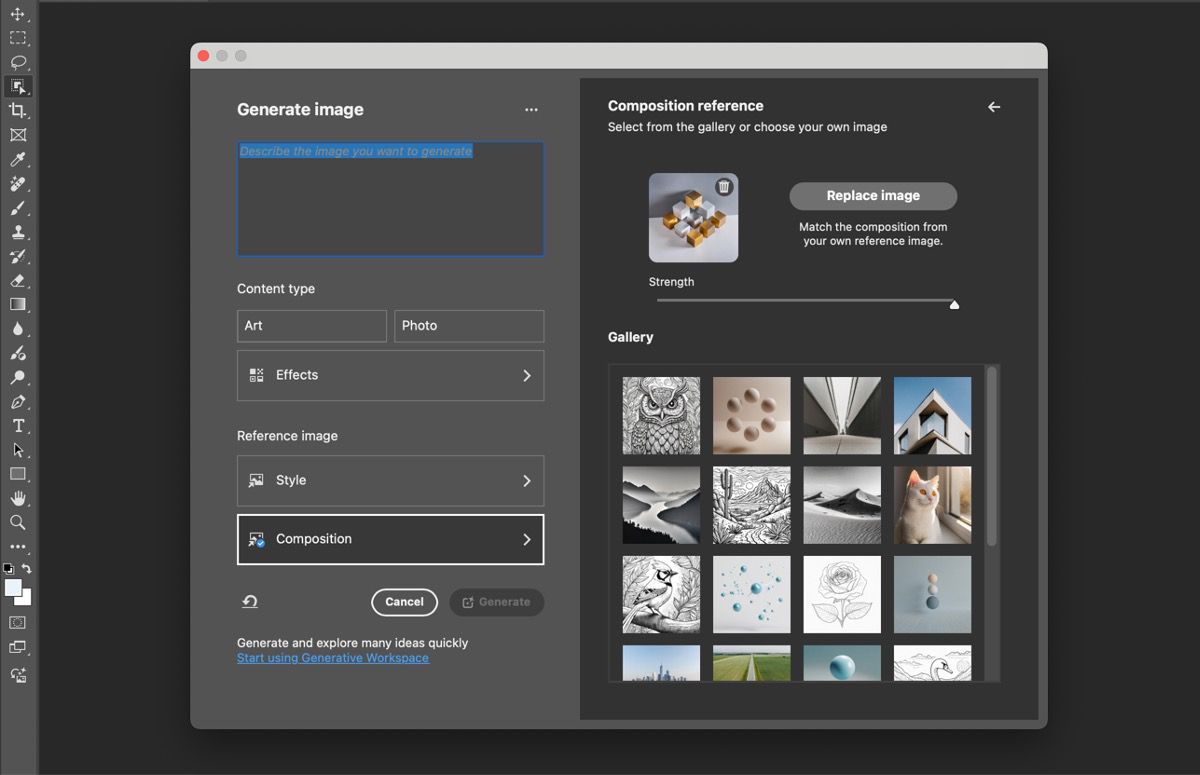Go back from Composition reference using arrow
Image resolution: width=1200 pixels, height=775 pixels.
click(993, 106)
